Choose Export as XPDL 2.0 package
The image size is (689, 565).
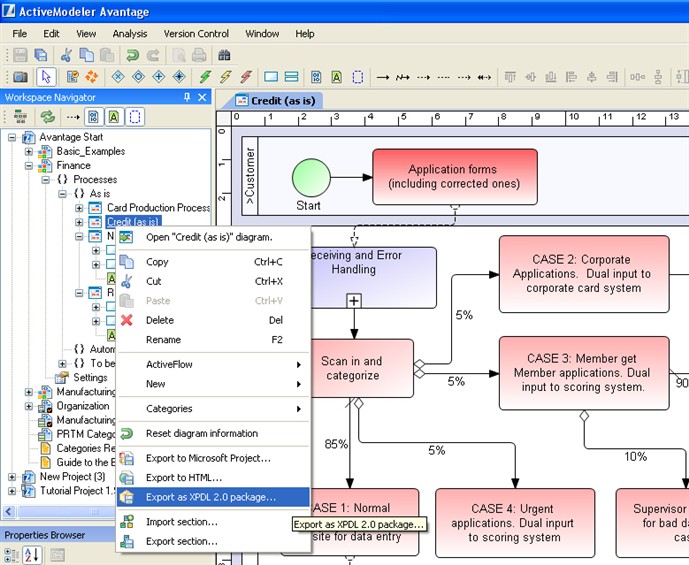point(214,497)
